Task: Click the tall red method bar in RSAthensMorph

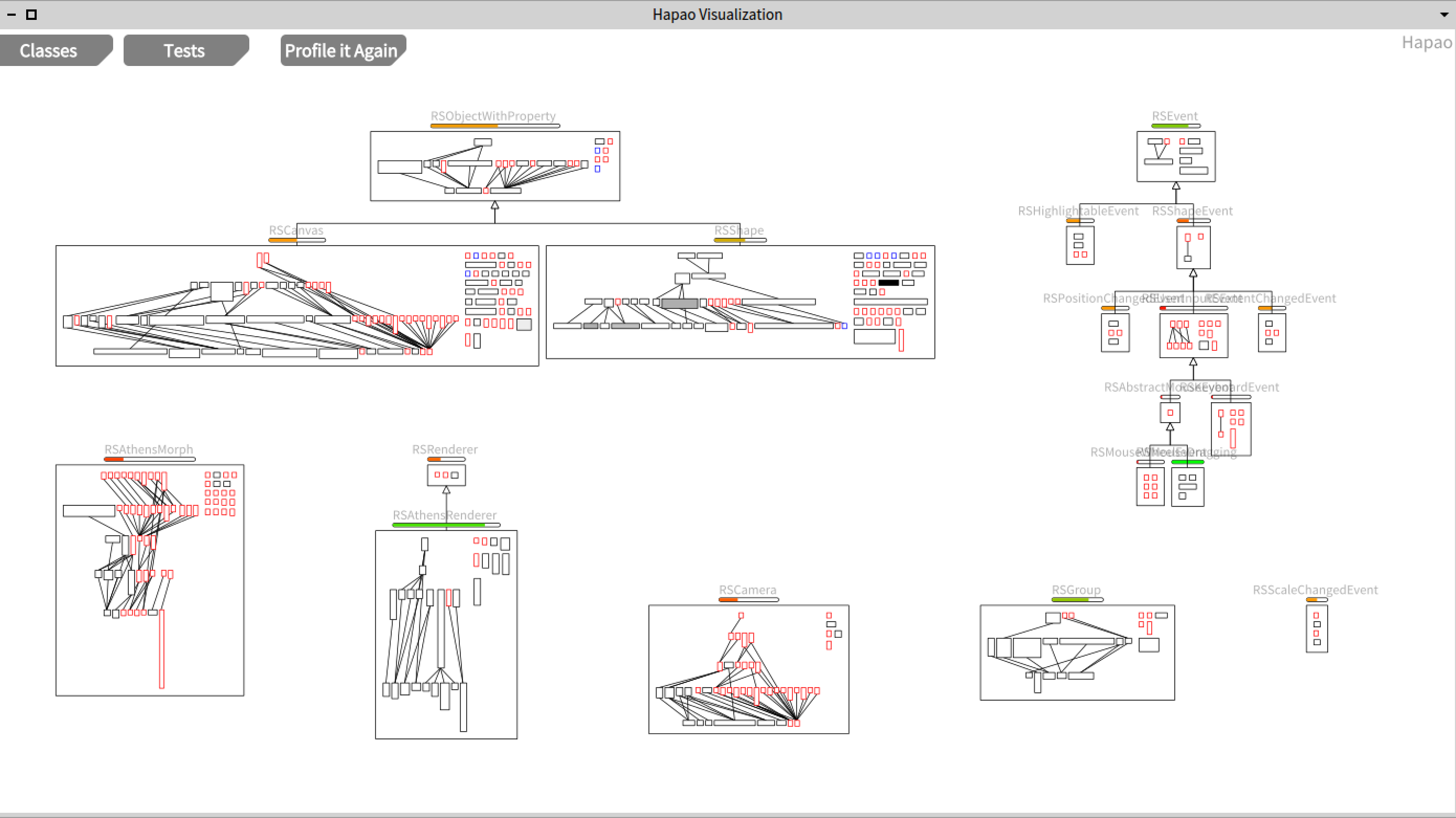Action: pos(162,648)
